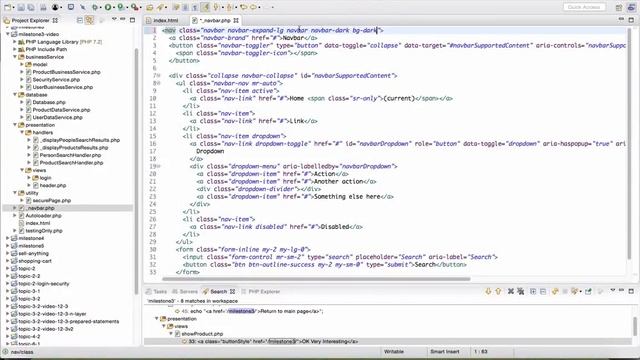Select Database.php in database folder
The height and width of the screenshot is (360, 640).
(49, 102)
